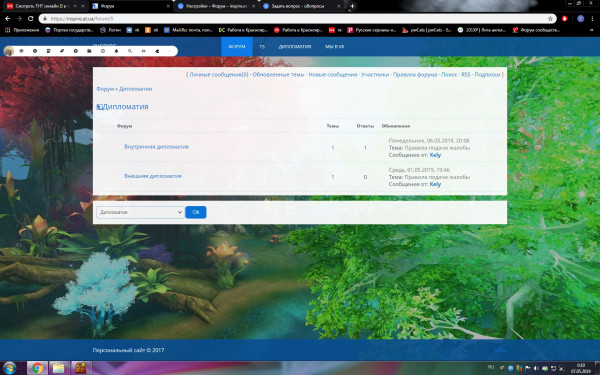Click the Правила форума link
This screenshot has height=375, width=600.
coord(415,75)
